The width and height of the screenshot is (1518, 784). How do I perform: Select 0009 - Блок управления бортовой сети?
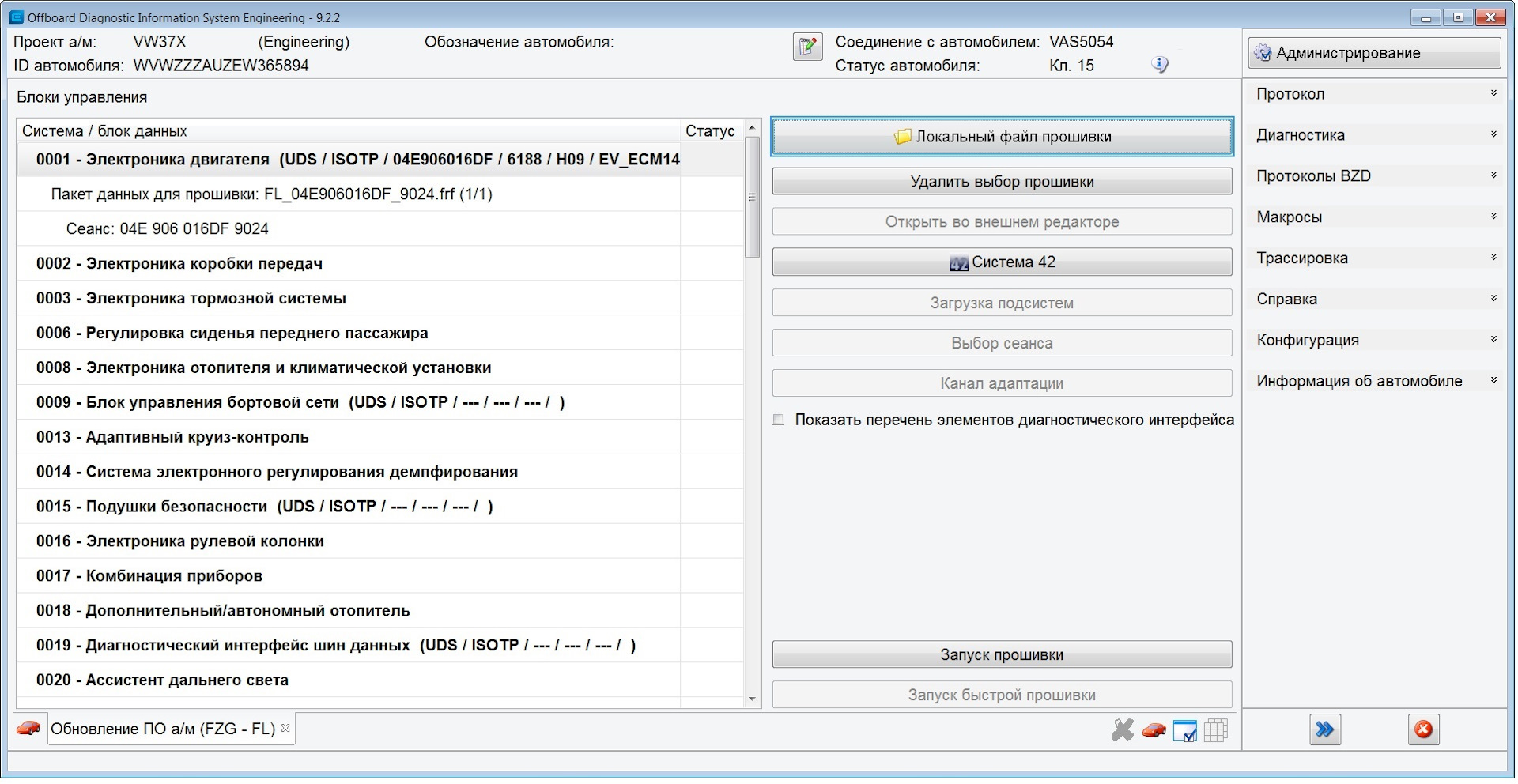point(380,403)
